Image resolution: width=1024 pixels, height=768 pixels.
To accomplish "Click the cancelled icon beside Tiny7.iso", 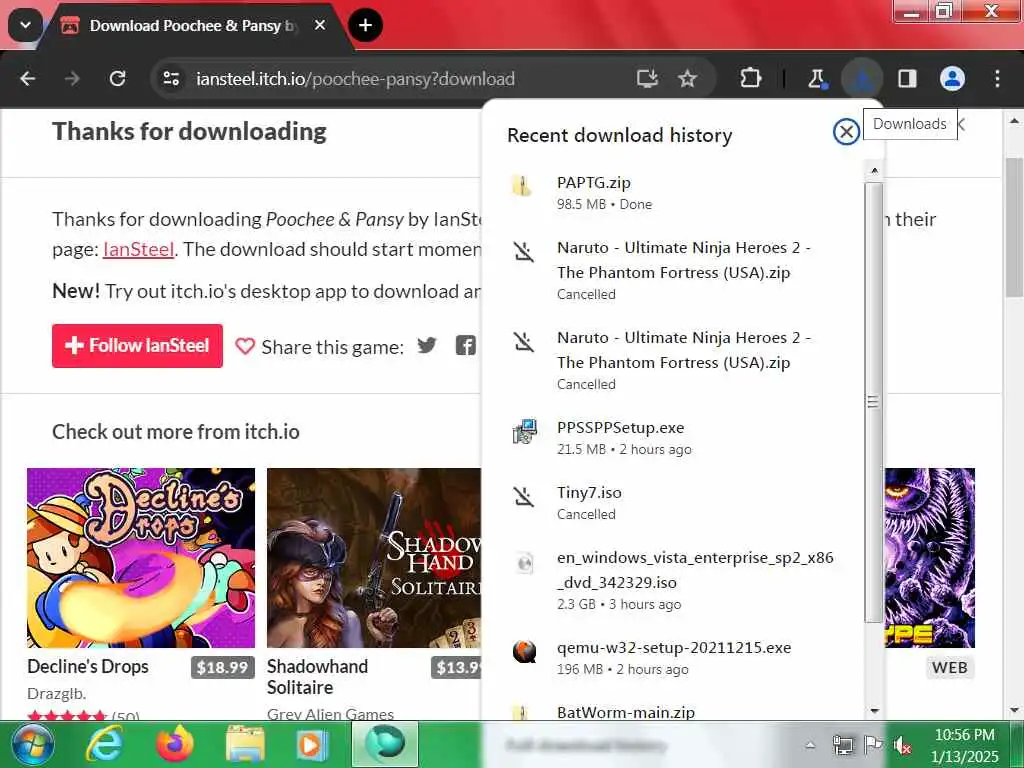I will (524, 497).
